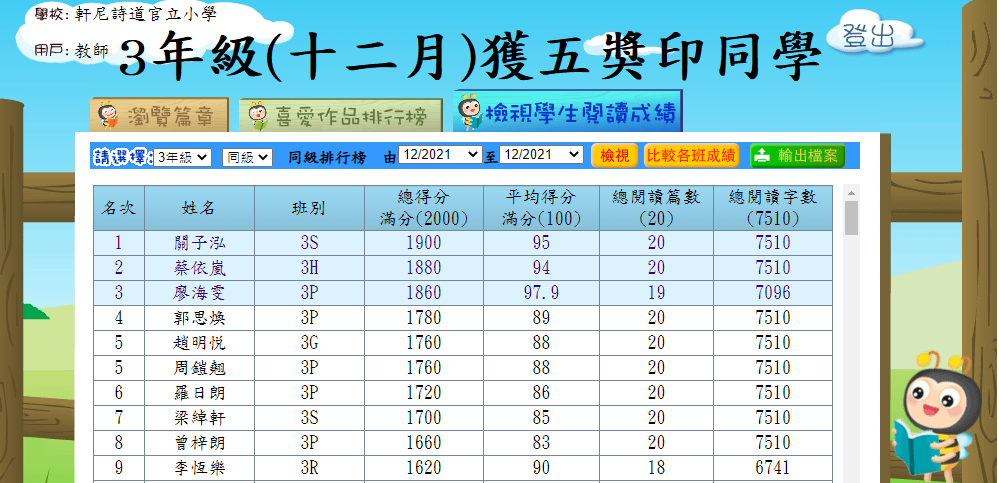
Task: Click total score 1780 for 郭思煥
Action: click(424, 318)
